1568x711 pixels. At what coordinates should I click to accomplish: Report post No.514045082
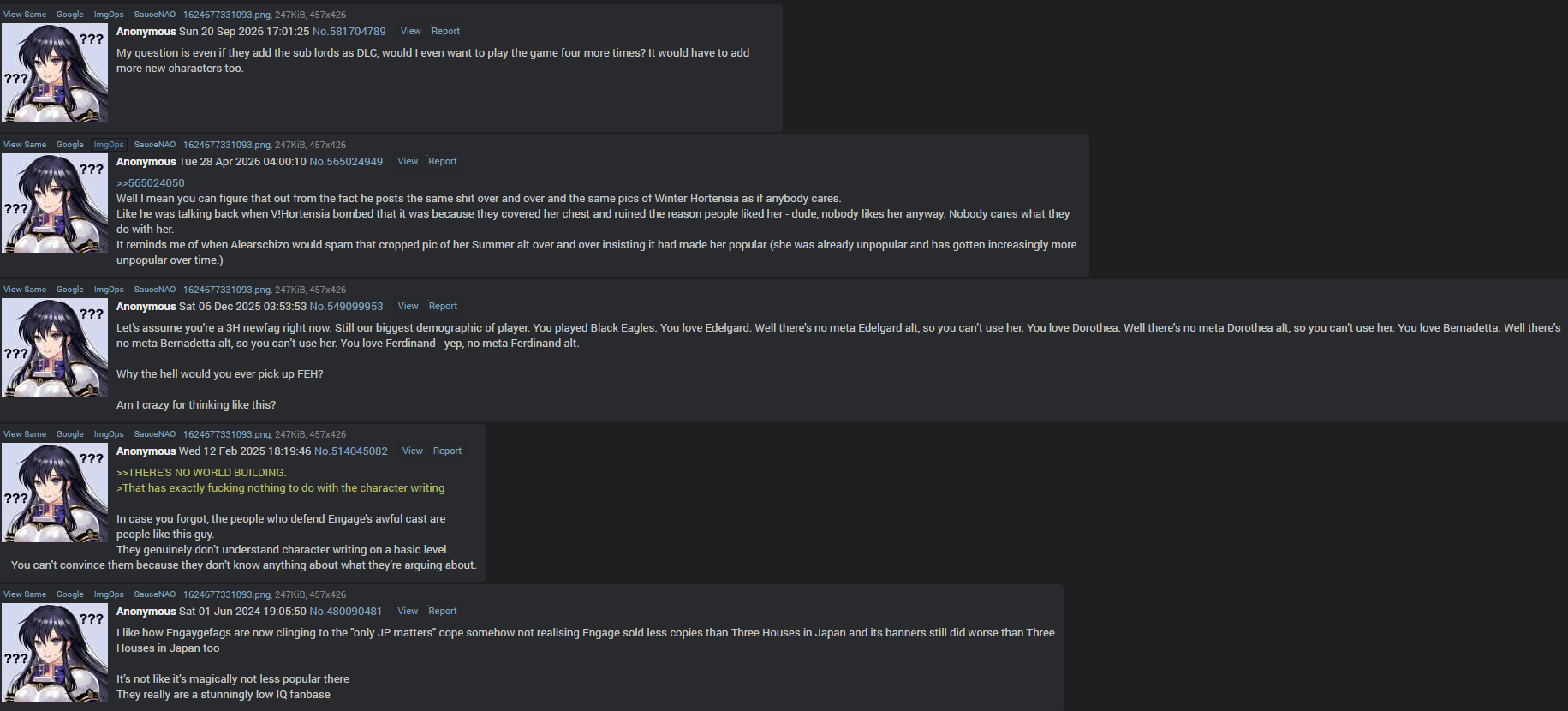447,451
